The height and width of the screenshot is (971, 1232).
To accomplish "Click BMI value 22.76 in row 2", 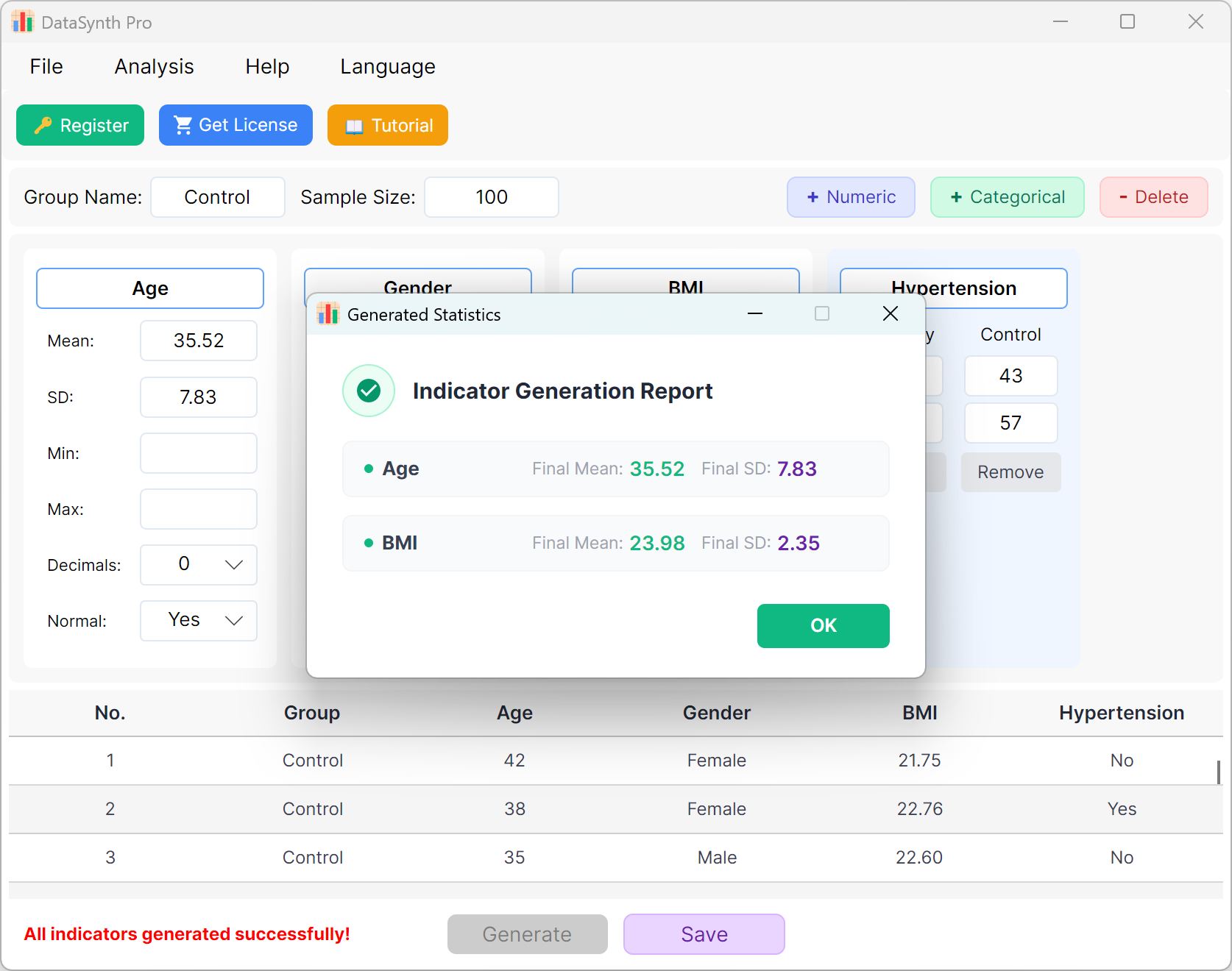I will (x=919, y=809).
